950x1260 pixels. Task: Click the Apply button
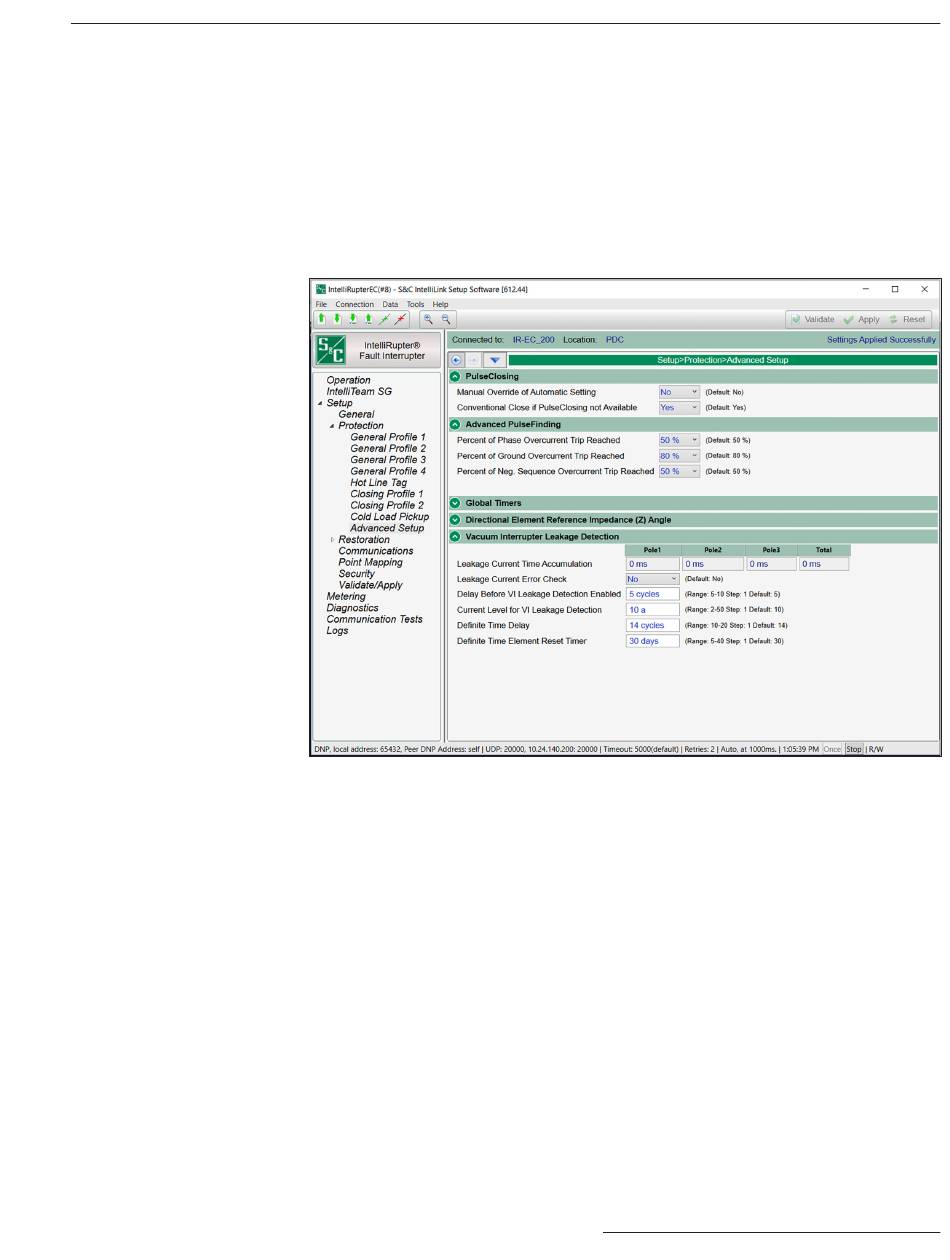tap(862, 319)
